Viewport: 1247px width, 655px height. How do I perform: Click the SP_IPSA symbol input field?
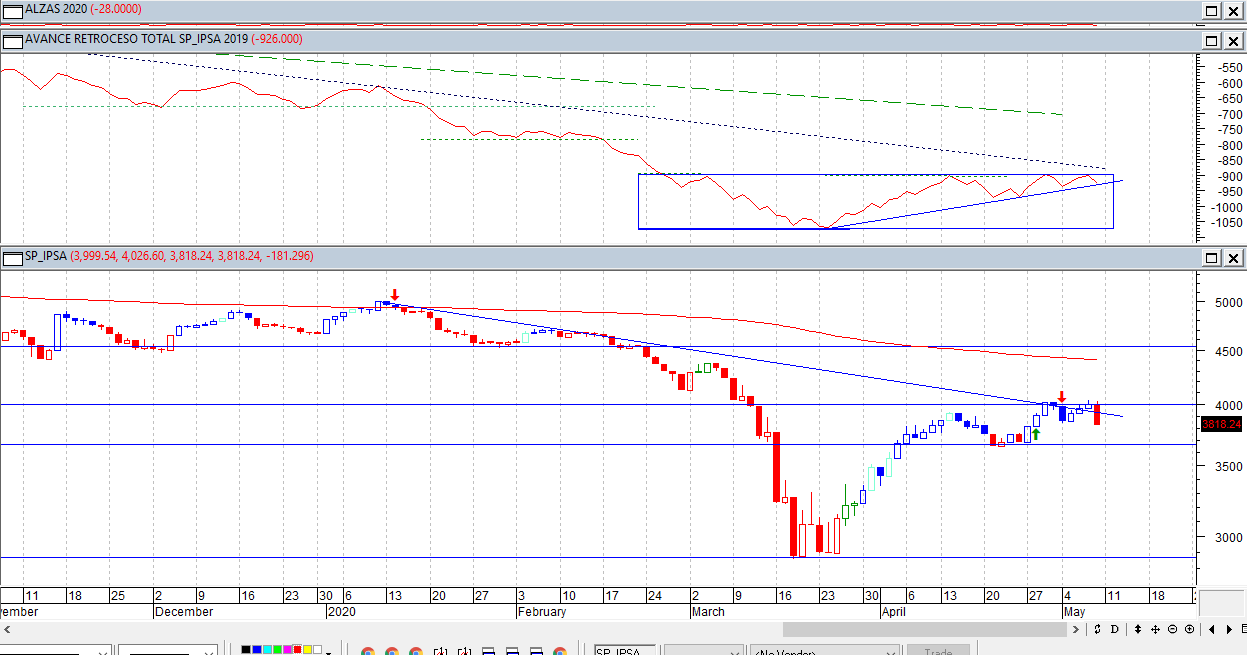624,650
